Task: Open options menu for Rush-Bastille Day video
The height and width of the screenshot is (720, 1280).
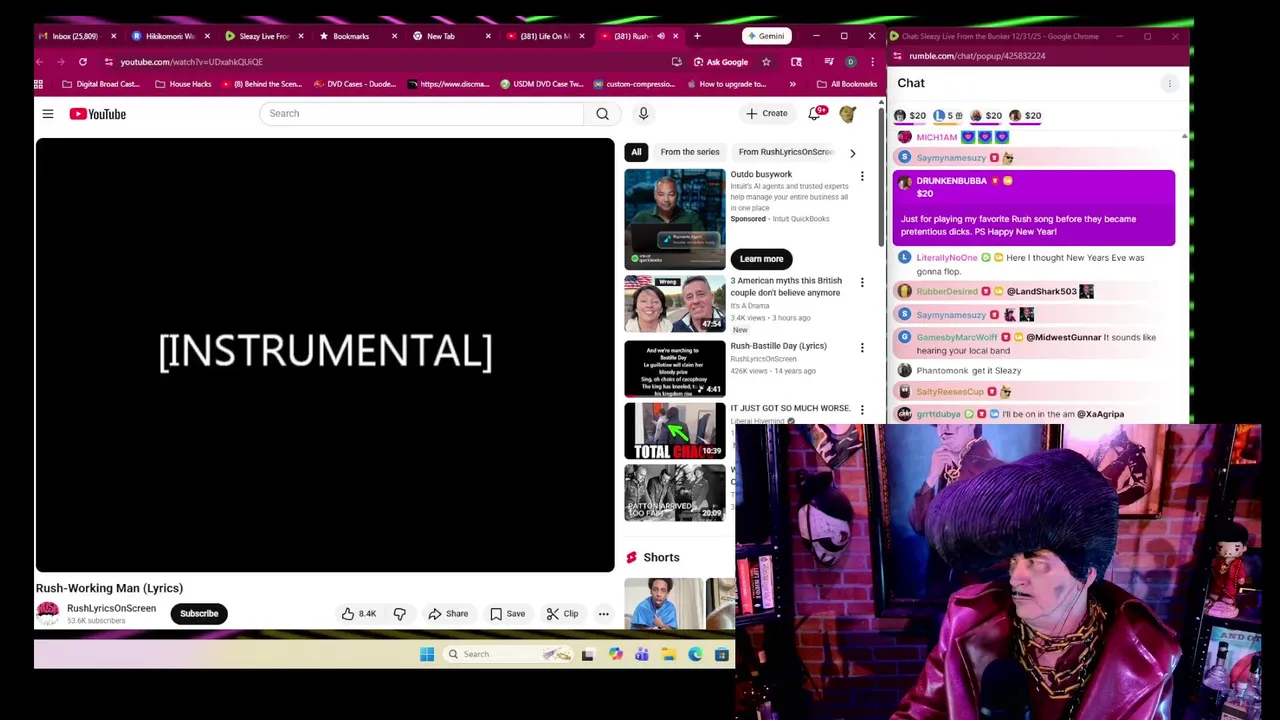Action: coord(862,348)
